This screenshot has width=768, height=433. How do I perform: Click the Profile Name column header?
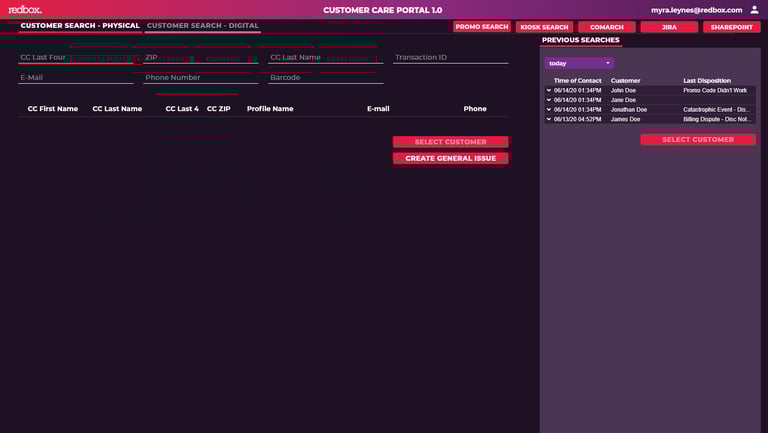270,109
